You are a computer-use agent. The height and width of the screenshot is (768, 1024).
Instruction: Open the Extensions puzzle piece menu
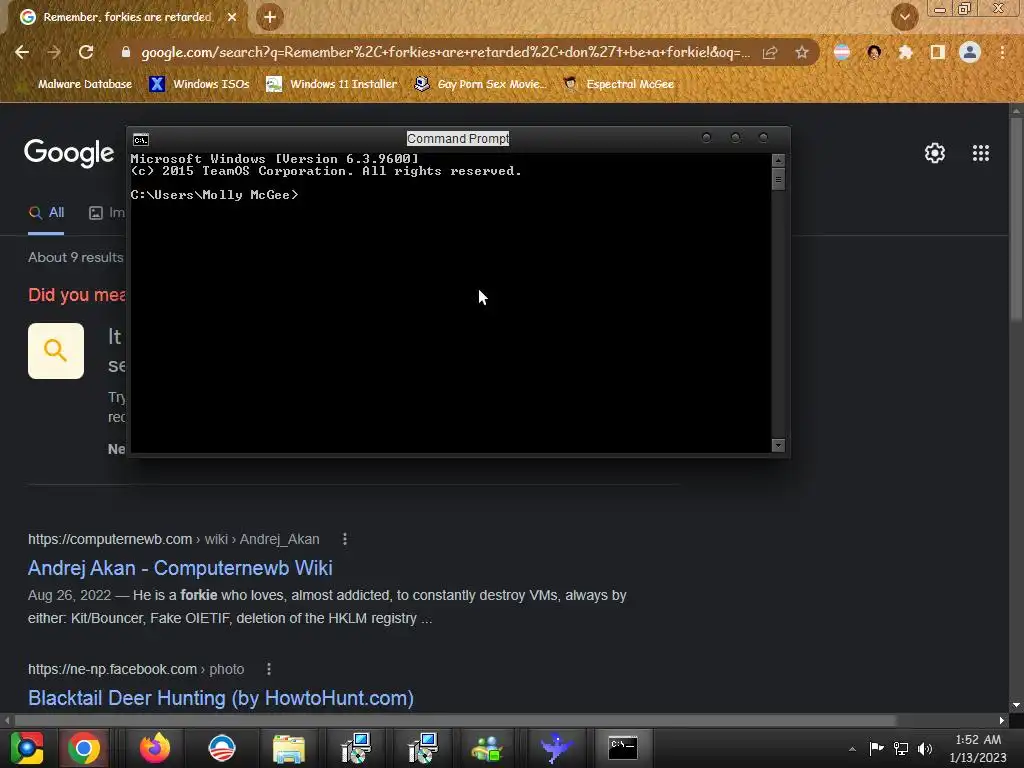tap(905, 52)
